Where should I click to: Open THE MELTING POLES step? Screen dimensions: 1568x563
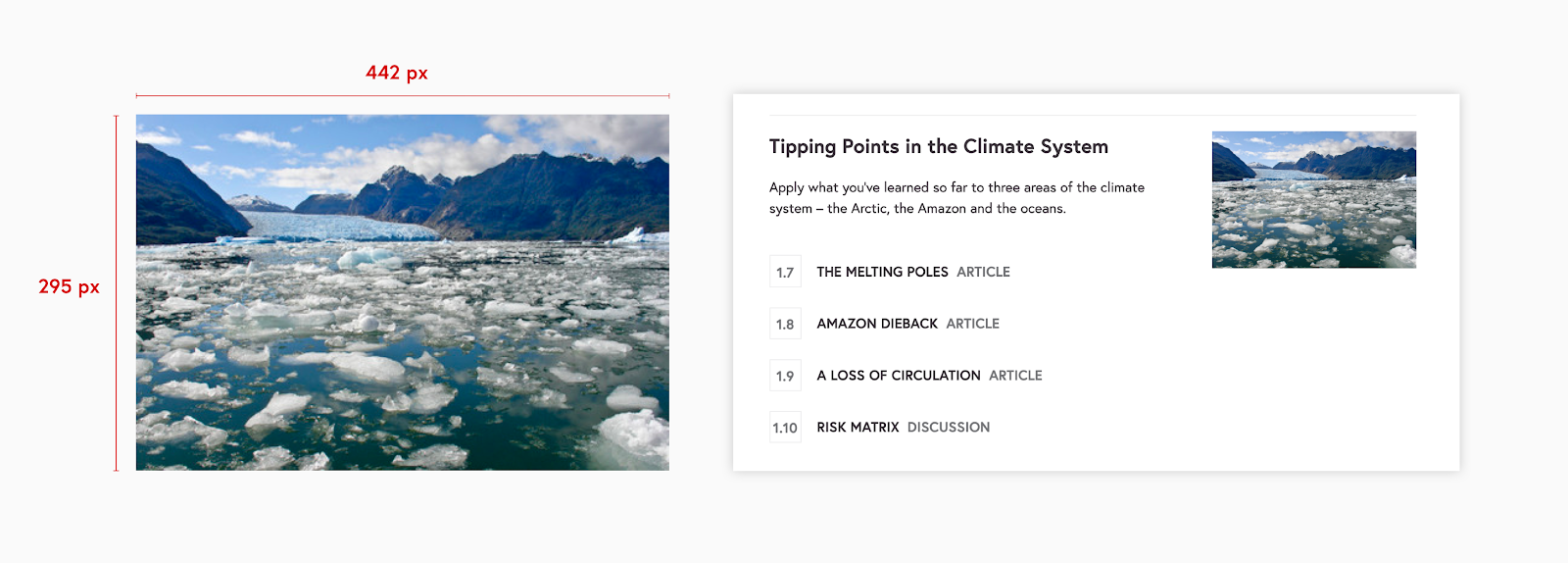[882, 272]
